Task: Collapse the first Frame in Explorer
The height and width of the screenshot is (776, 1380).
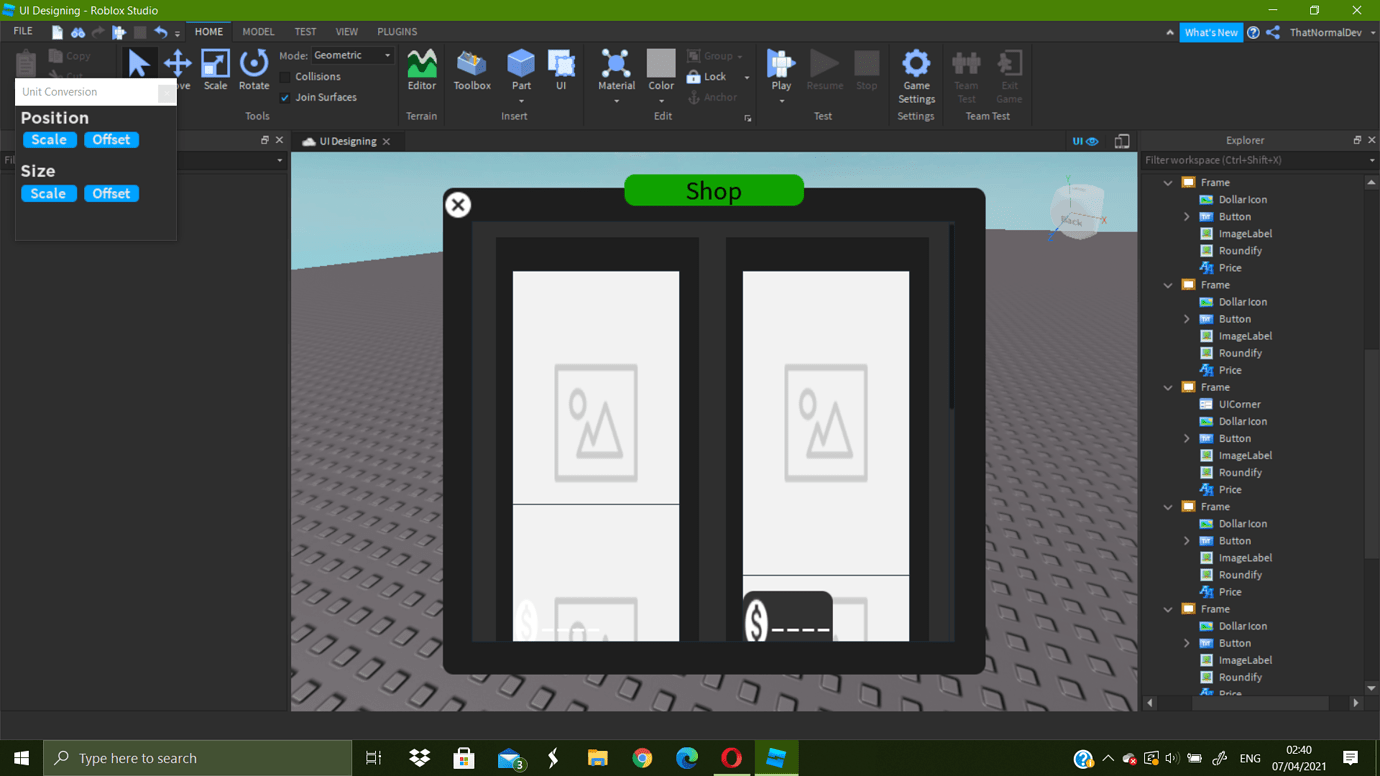Action: point(1167,182)
